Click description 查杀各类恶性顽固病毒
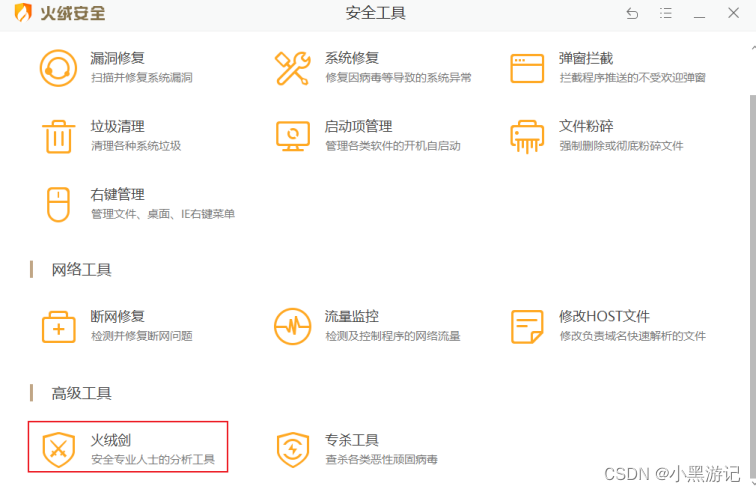 coord(381,459)
